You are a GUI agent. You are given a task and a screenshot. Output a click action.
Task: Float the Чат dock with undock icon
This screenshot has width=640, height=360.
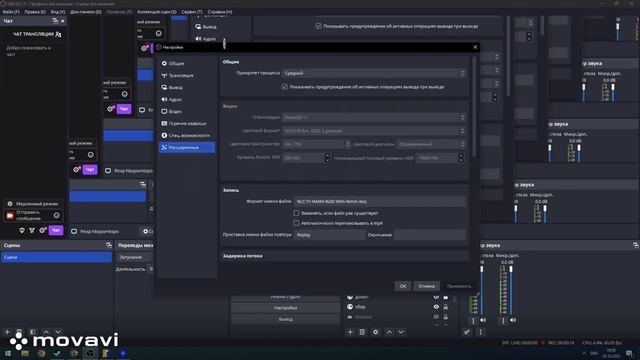[x=55, y=21]
